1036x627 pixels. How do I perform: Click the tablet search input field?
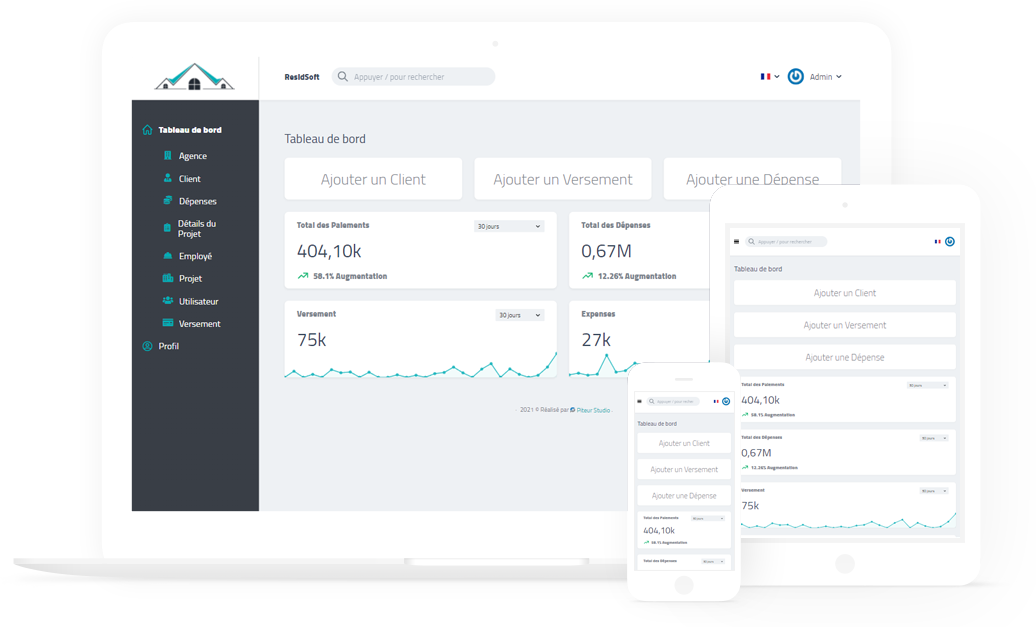786,242
